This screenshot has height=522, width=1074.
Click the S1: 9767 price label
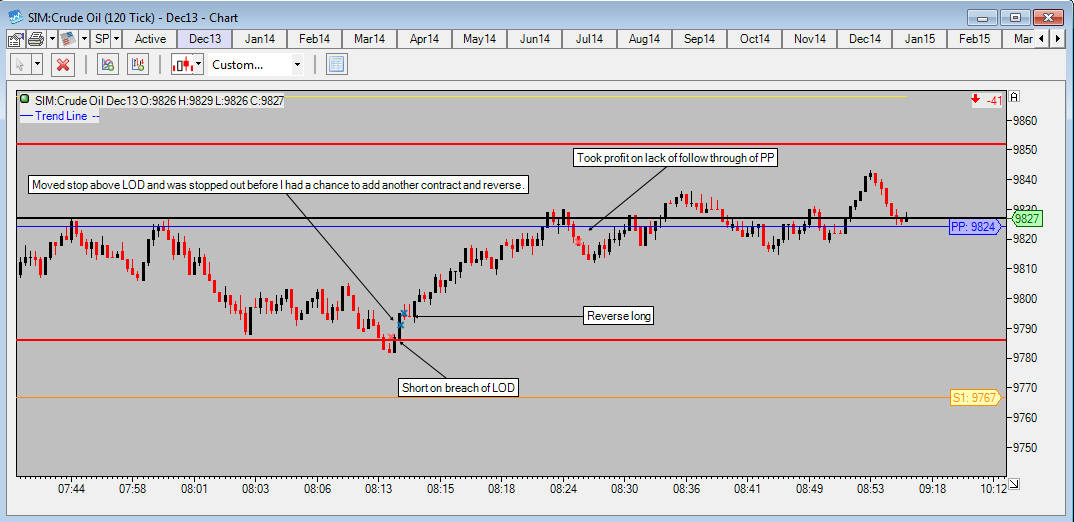coord(974,398)
